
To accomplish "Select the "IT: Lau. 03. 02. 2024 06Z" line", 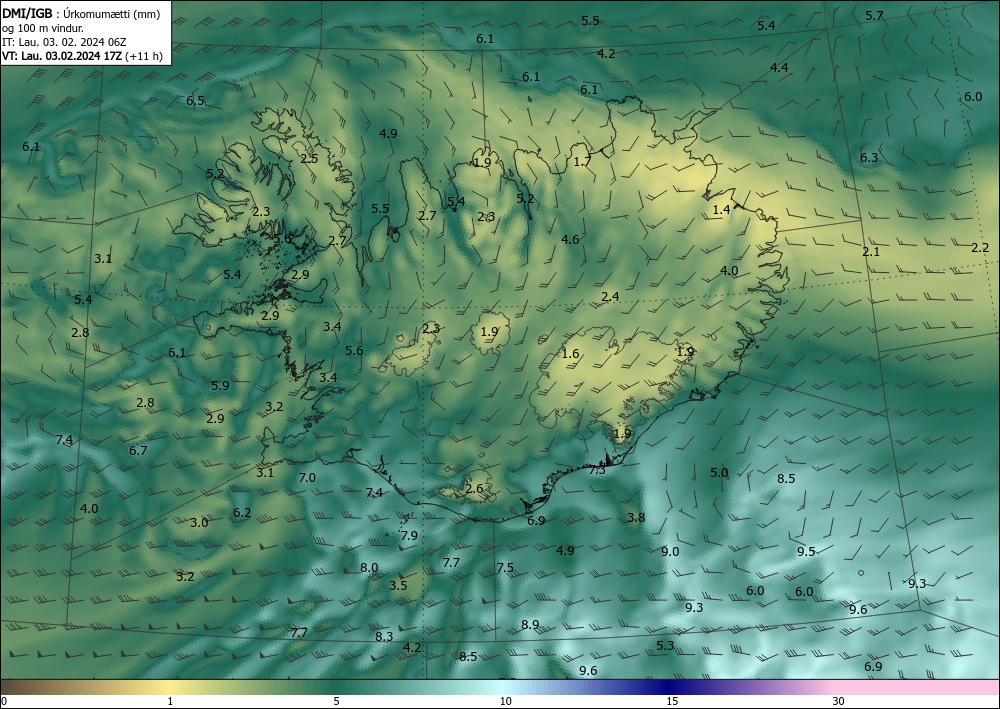I will [64, 42].
